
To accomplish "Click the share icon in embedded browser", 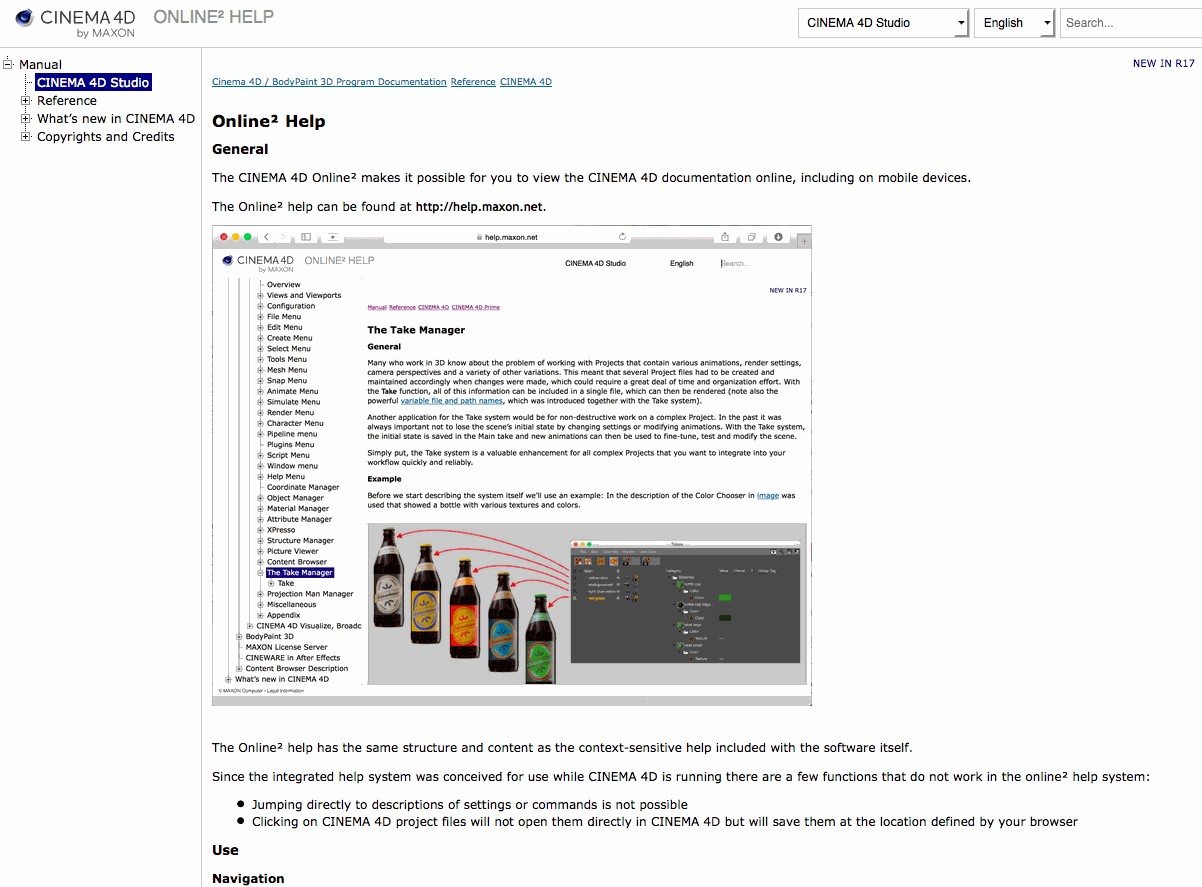I will pyautogui.click(x=725, y=237).
